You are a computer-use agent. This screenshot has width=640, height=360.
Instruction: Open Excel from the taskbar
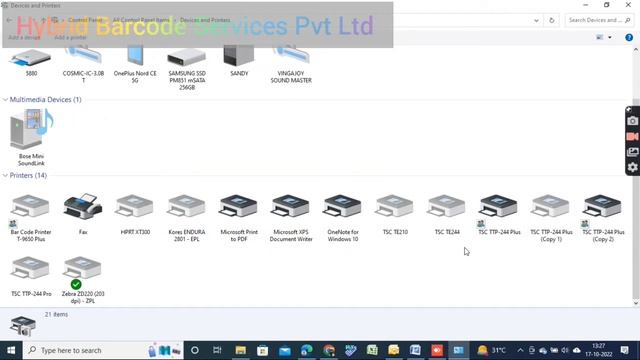(x=372, y=350)
